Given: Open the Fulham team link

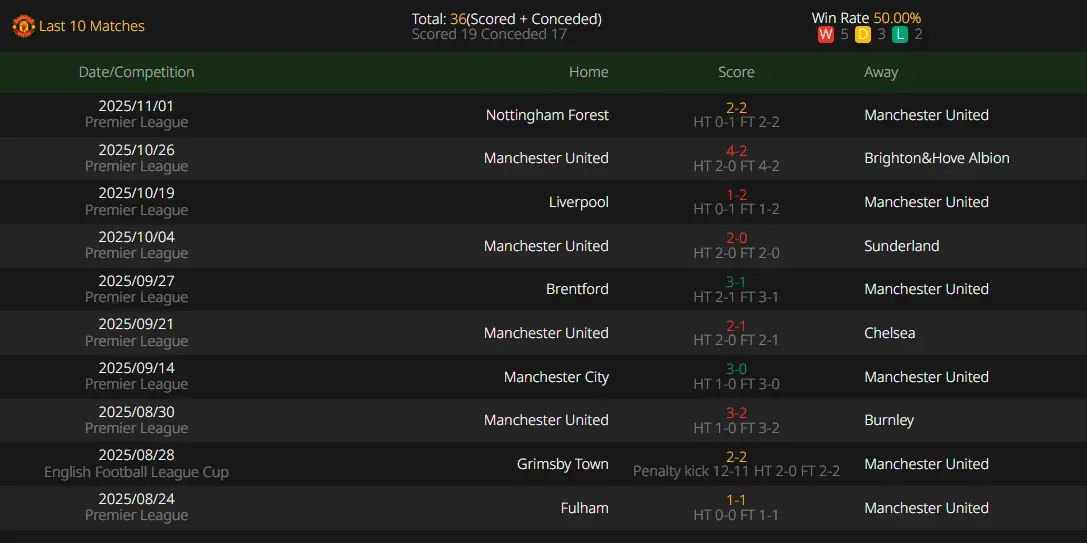Looking at the screenshot, I should coord(584,508).
